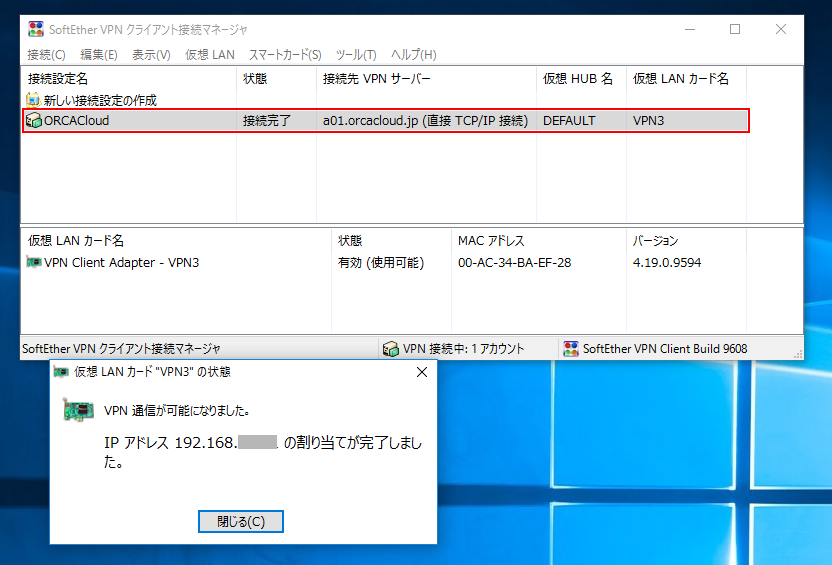832x565 pixels.
Task: Click the SoftEther VPN app icon in title bar
Action: [x=36, y=29]
